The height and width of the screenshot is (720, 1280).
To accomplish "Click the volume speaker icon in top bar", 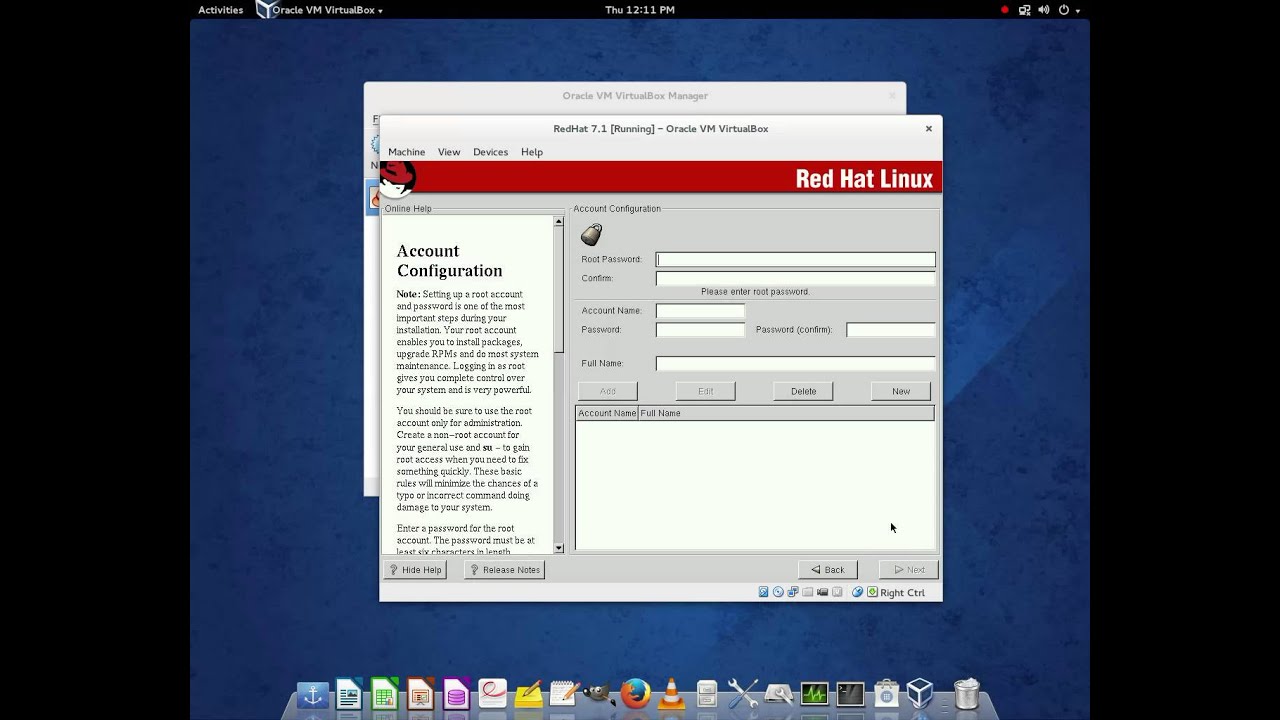I will pyautogui.click(x=1044, y=10).
